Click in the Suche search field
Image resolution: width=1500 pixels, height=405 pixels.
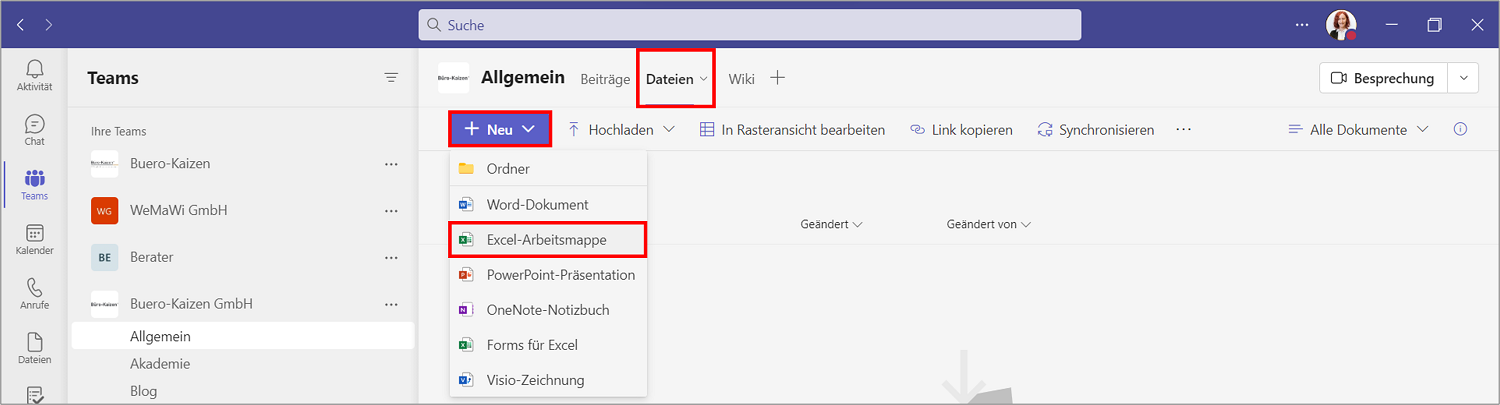(749, 25)
